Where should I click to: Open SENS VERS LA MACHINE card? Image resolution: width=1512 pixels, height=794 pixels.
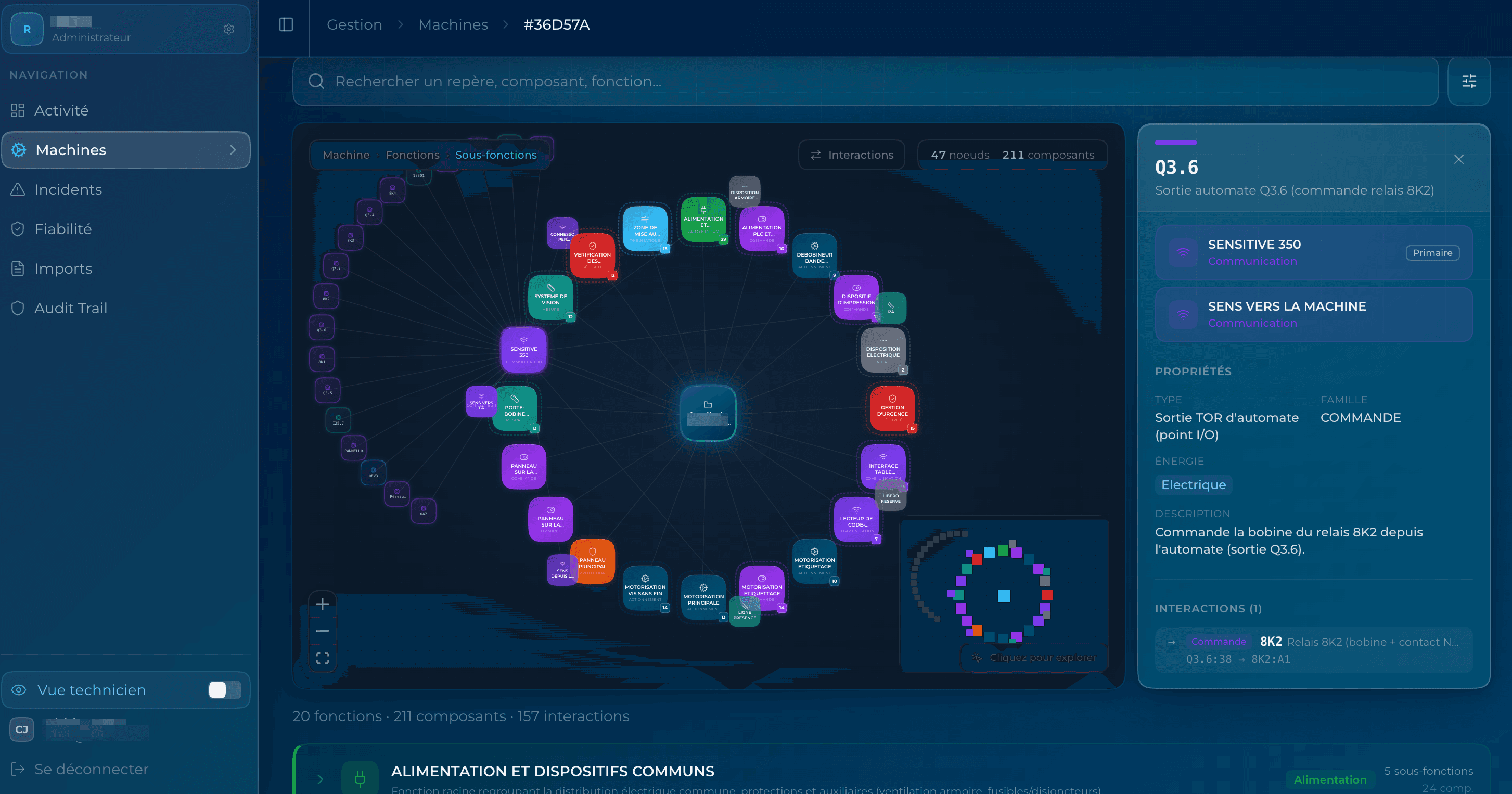(1314, 315)
